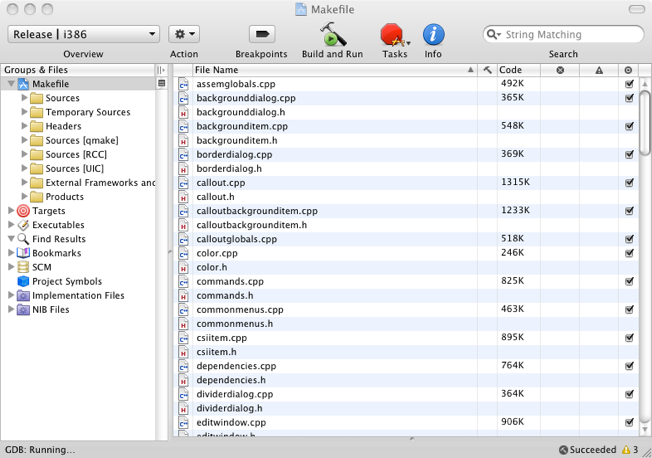652x458 pixels.
Task: Select the Implementation Files smart group
Action: point(78,296)
